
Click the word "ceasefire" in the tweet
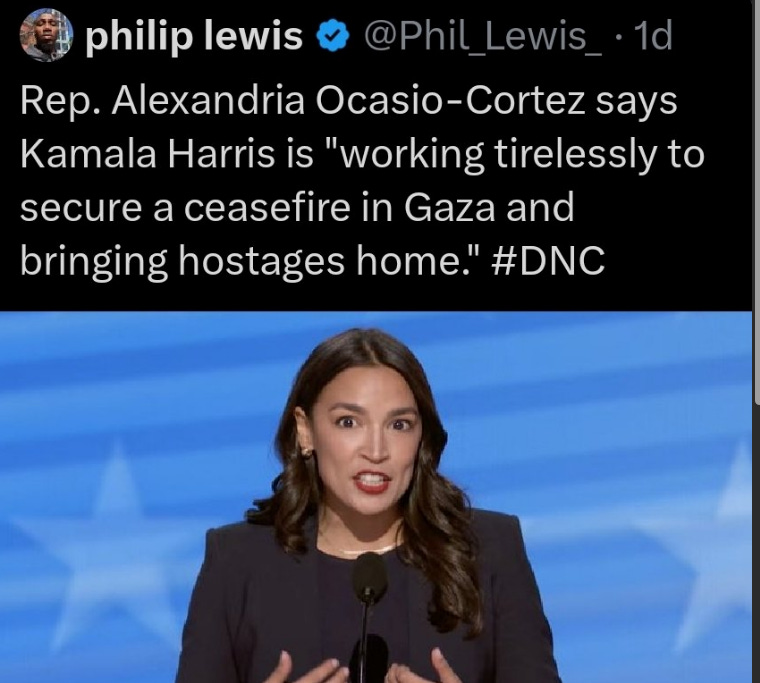click(267, 207)
